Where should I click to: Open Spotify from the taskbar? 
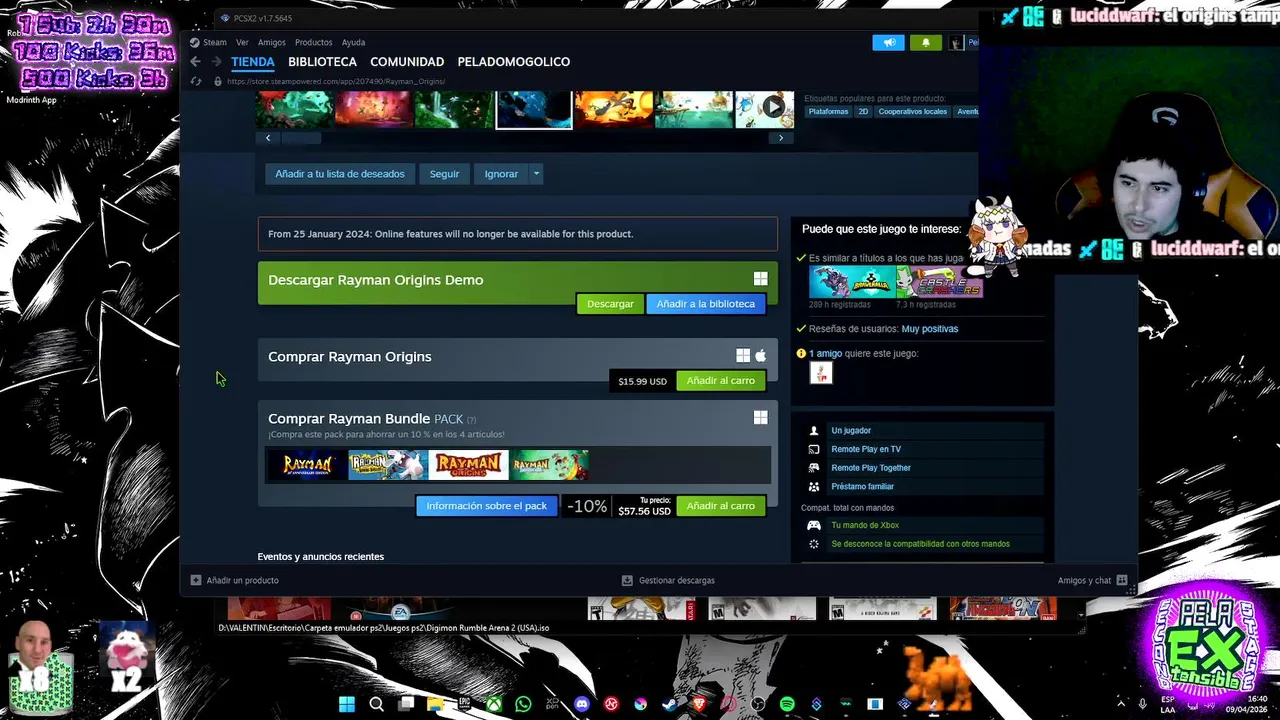[787, 704]
